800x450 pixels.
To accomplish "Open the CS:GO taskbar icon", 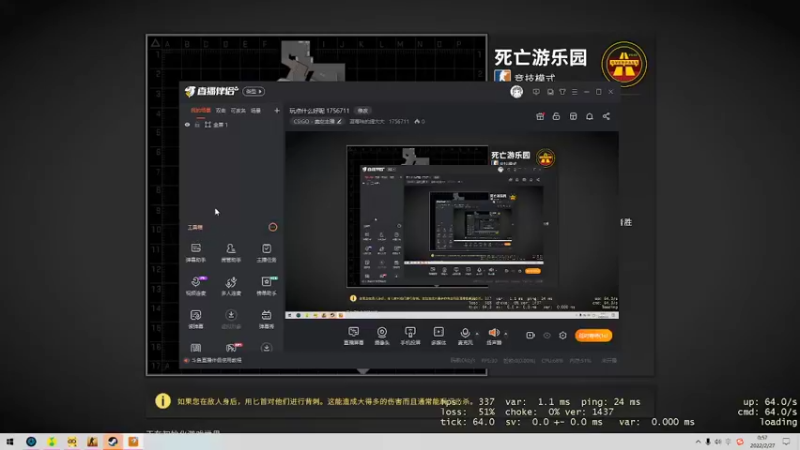I will (x=92, y=442).
